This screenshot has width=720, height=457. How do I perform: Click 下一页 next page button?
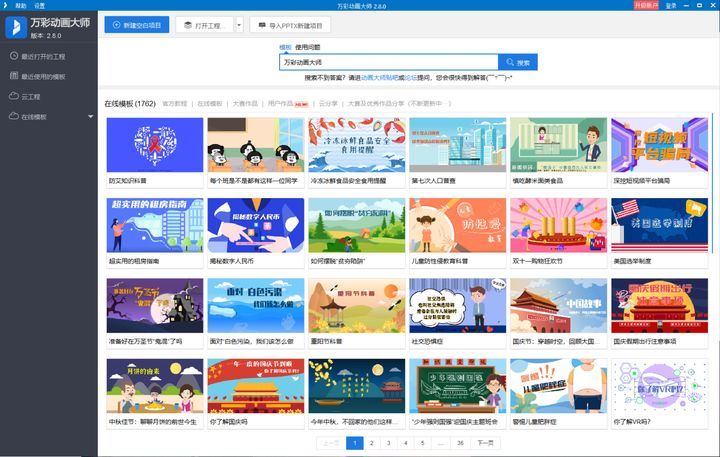485,443
